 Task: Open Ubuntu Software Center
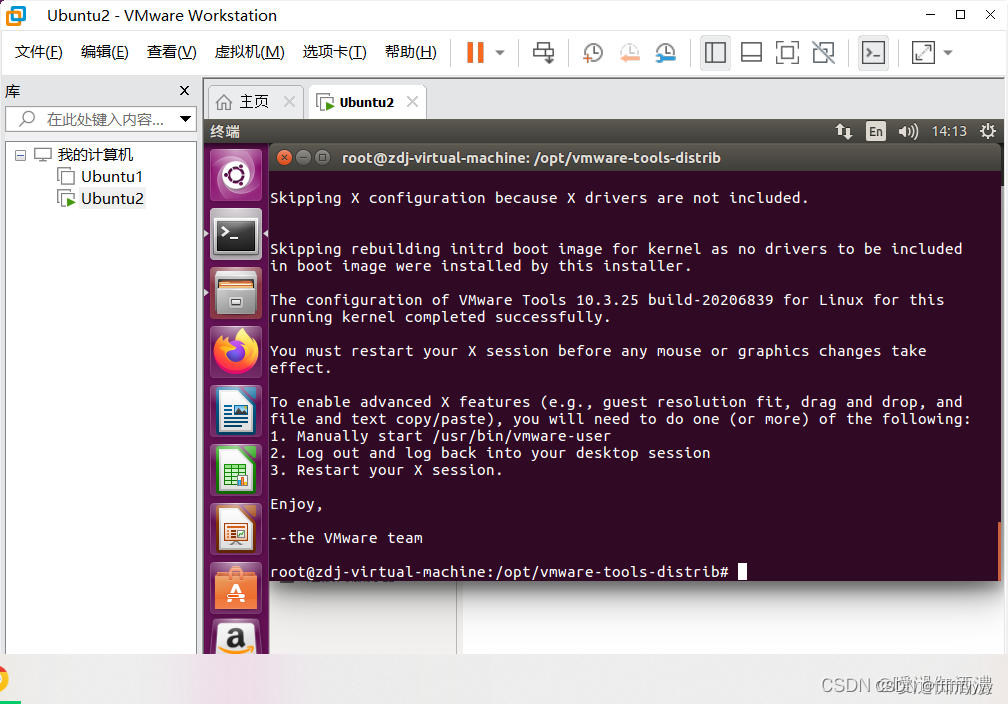point(237,588)
